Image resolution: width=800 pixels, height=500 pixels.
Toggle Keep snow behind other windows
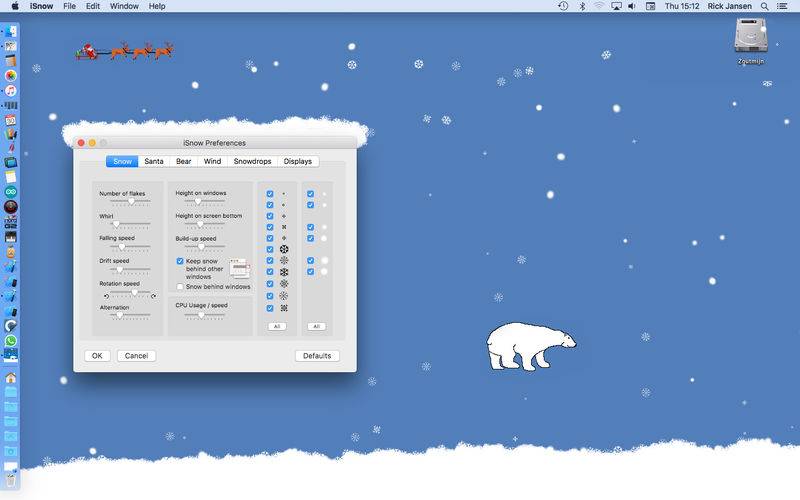click(180, 261)
